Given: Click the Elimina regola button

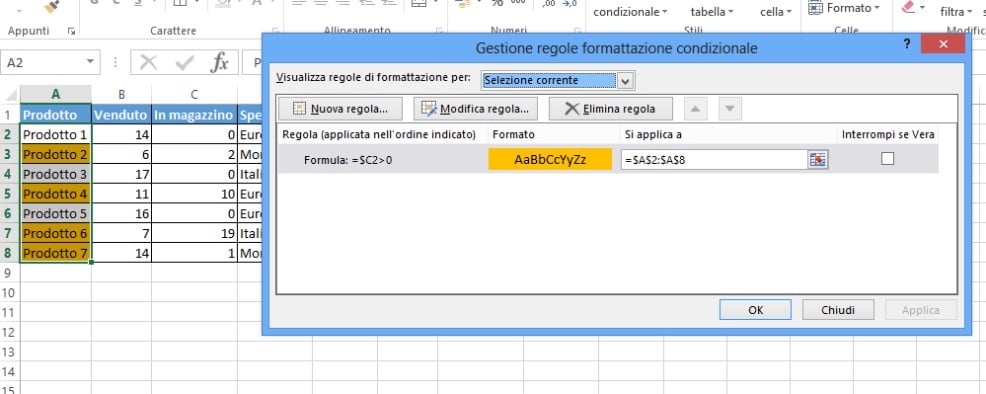Looking at the screenshot, I should tap(611, 109).
